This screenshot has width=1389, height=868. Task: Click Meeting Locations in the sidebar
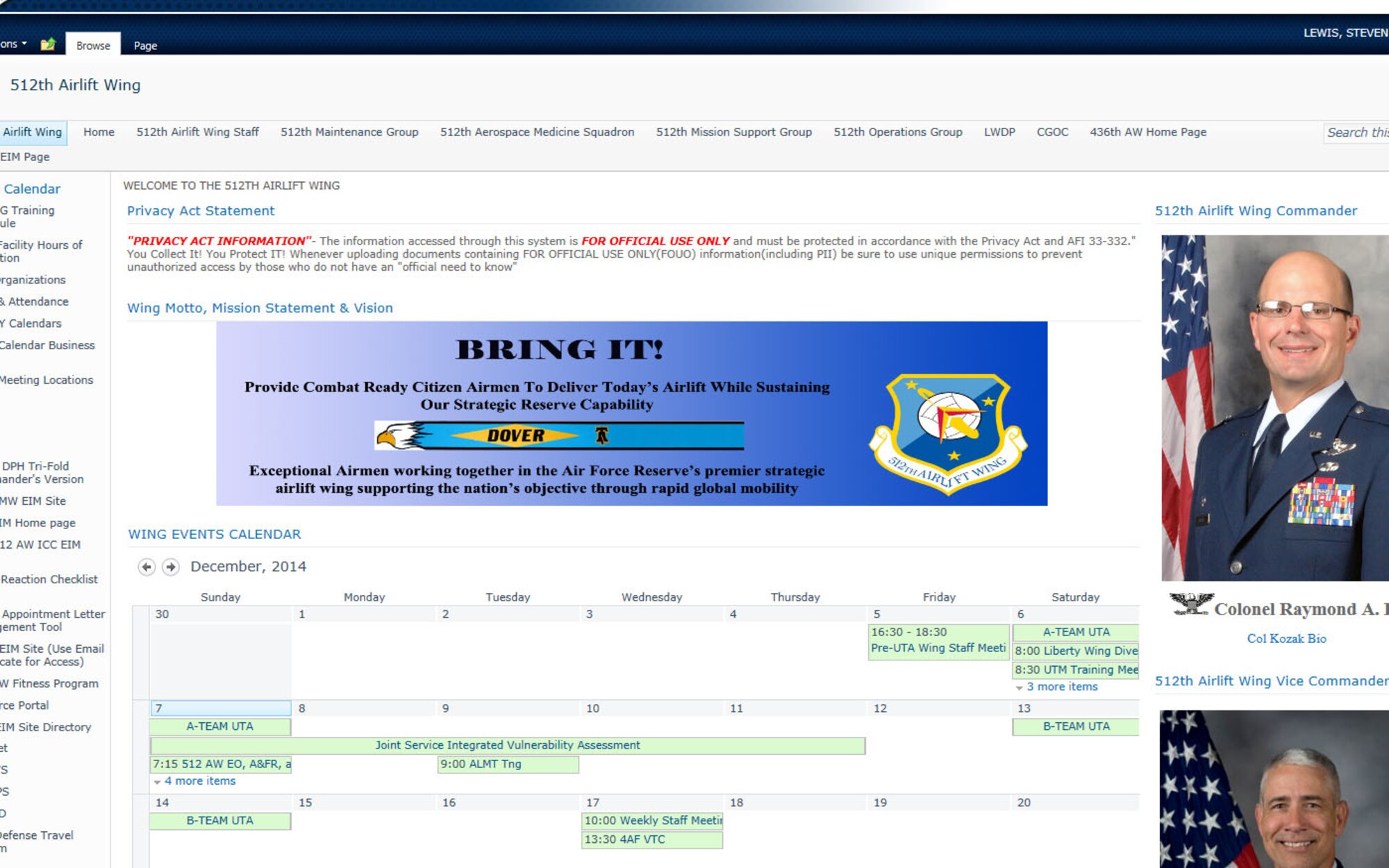click(x=47, y=380)
